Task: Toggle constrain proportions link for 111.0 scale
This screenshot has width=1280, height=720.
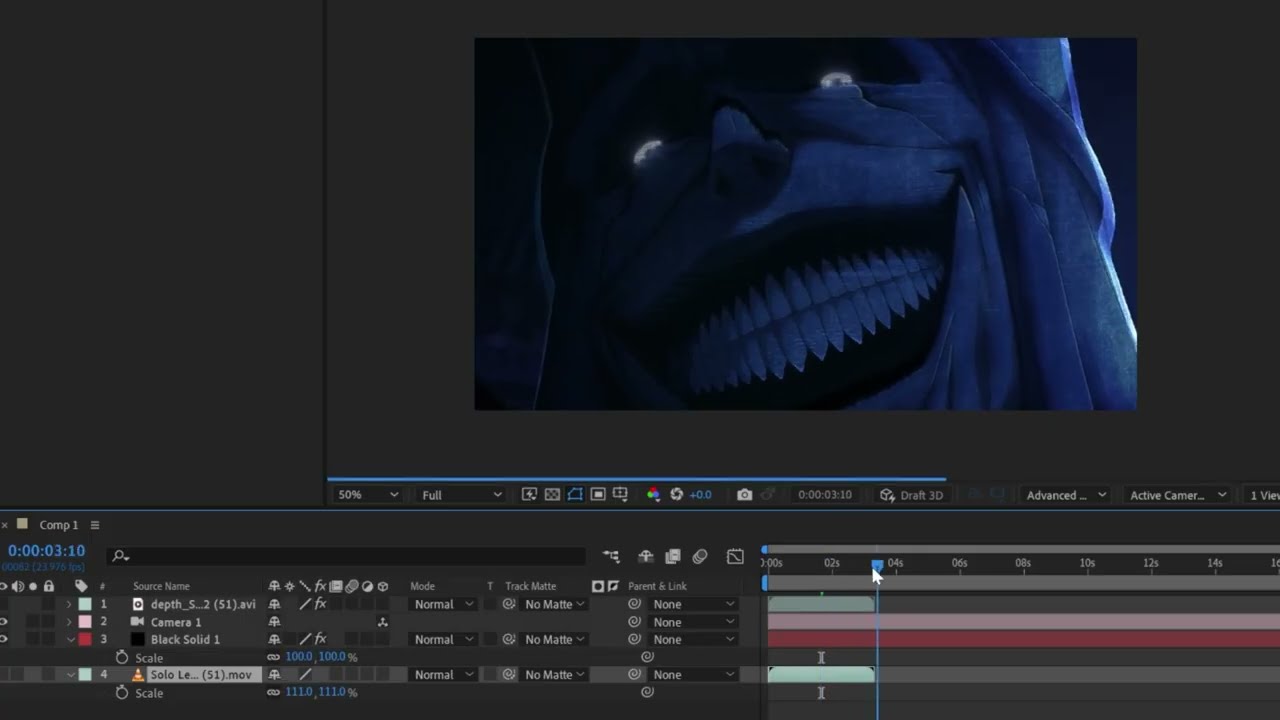Action: coord(273,692)
